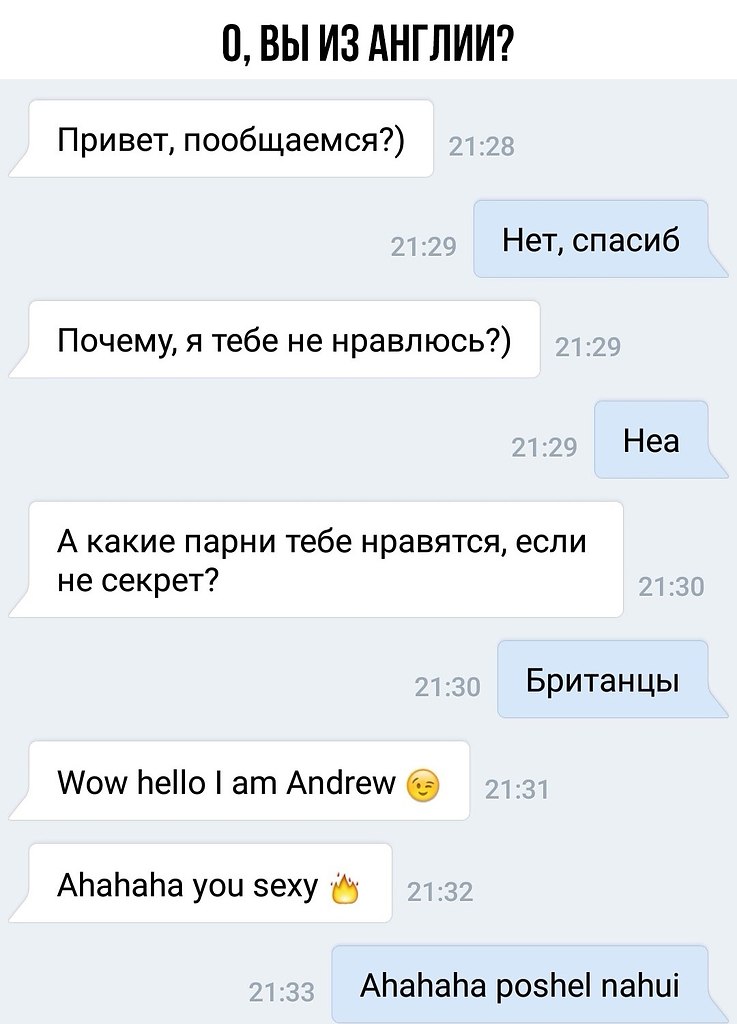The image size is (737, 1024).
Task: Select the "Привет, пообщаемся?)" message bubble
Action: click(231, 138)
